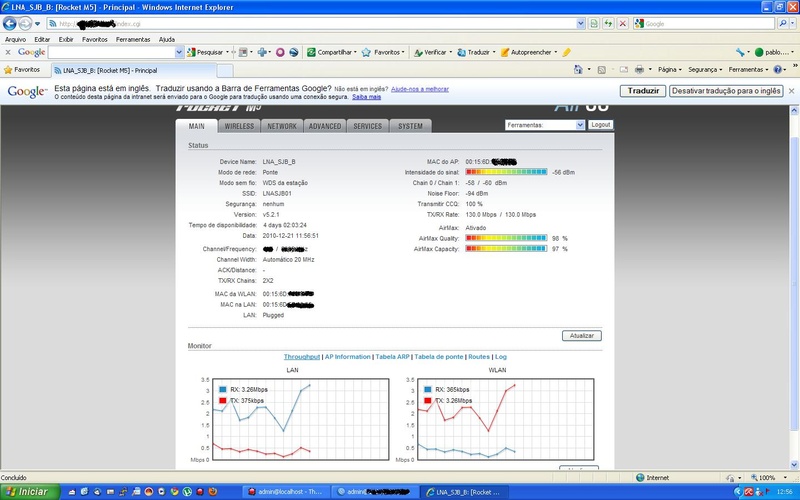The width and height of the screenshot is (800, 500).
Task: Click the Print icon in command bar
Action: [x=639, y=69]
